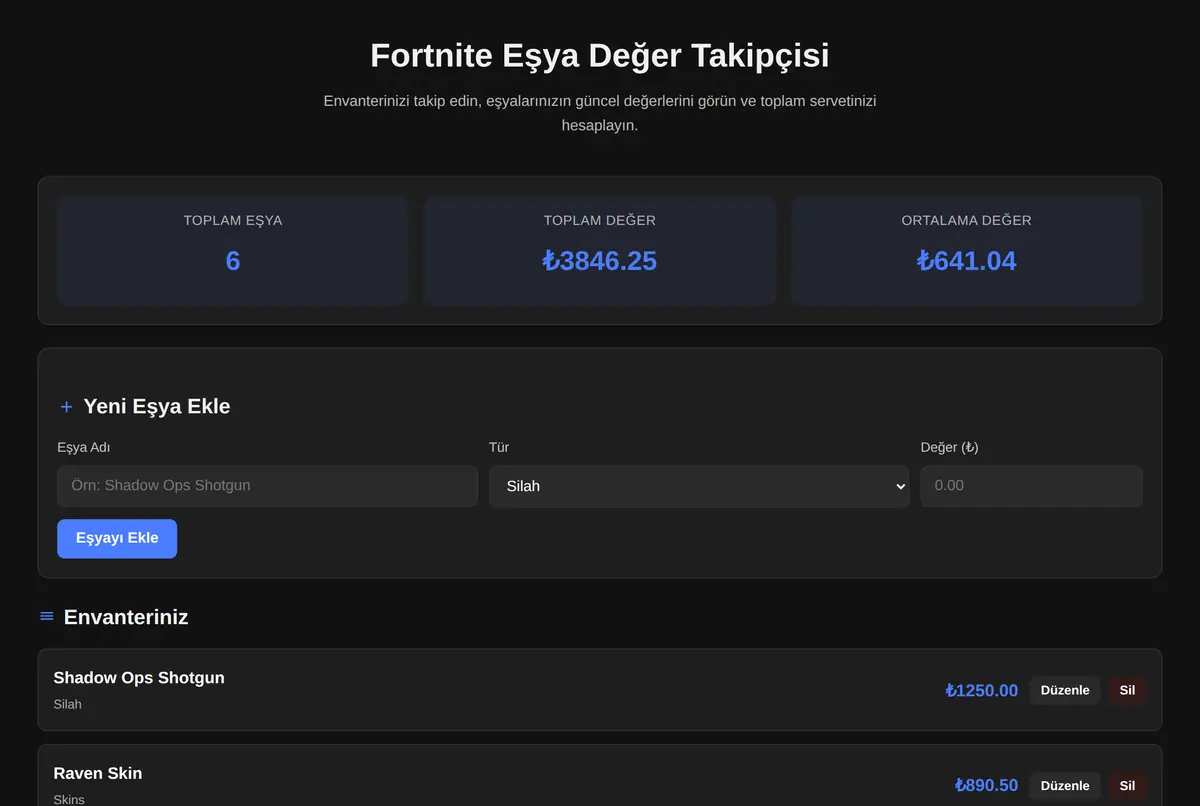Click the list icon beside Envanteriniz

pyautogui.click(x=46, y=616)
